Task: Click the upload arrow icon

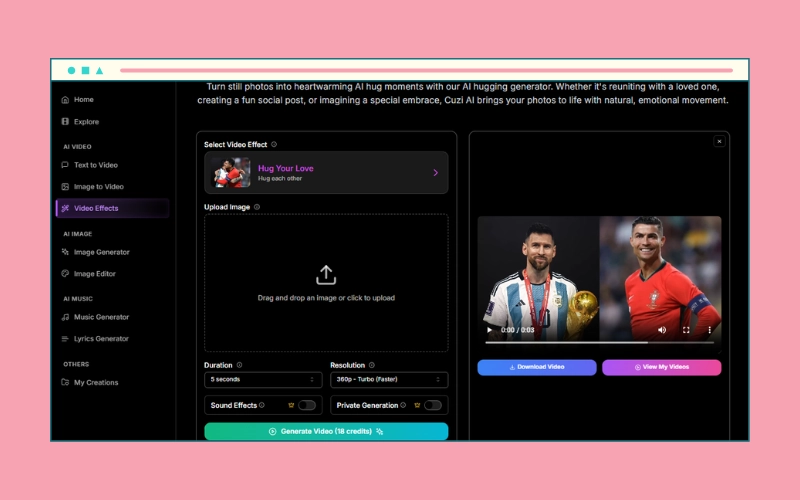Action: pos(326,275)
